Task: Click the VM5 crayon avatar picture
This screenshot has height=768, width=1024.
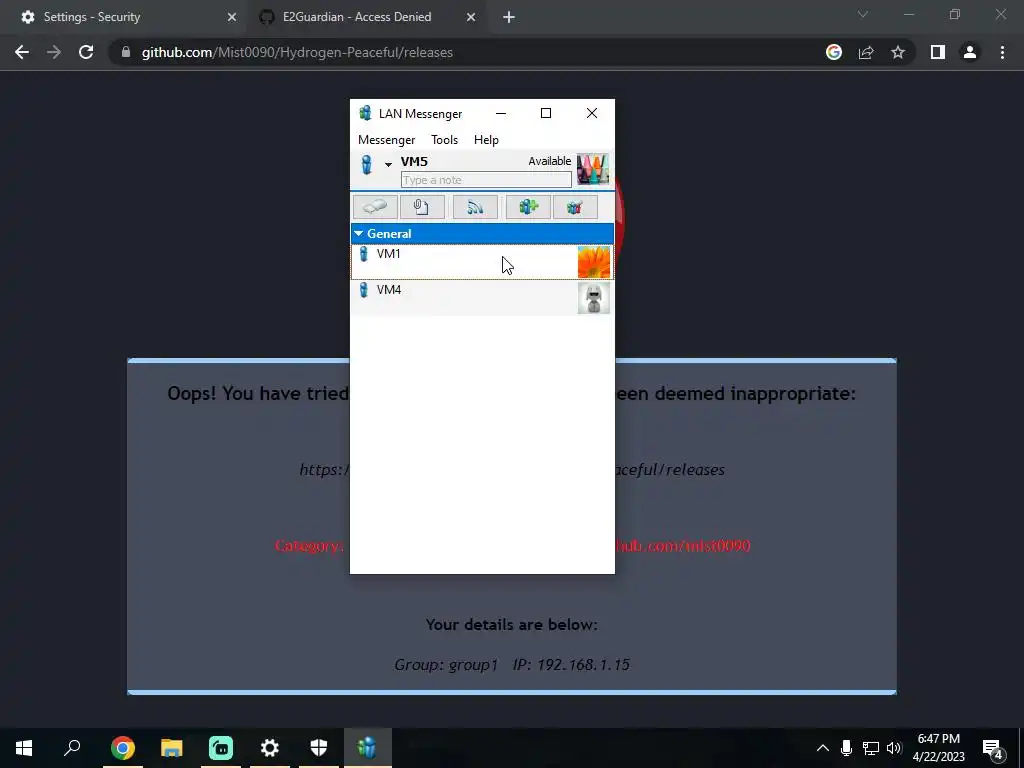Action: pyautogui.click(x=593, y=169)
